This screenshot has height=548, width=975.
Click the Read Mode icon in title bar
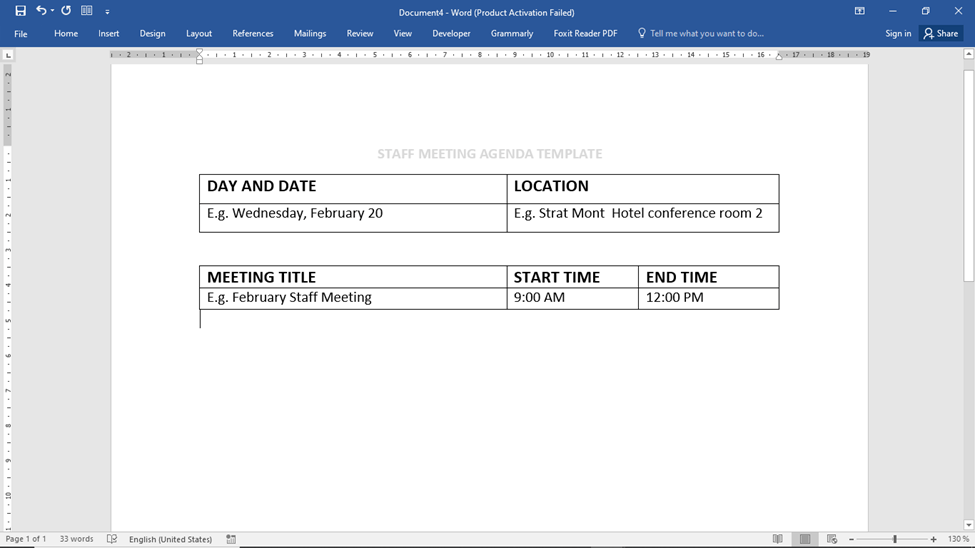tap(87, 11)
